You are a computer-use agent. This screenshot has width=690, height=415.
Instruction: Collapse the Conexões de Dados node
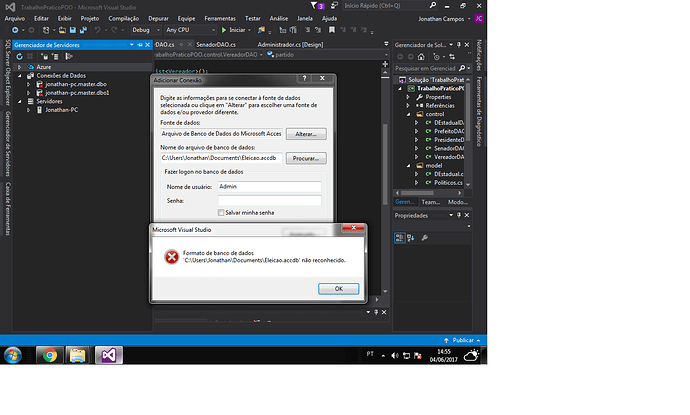(19, 76)
